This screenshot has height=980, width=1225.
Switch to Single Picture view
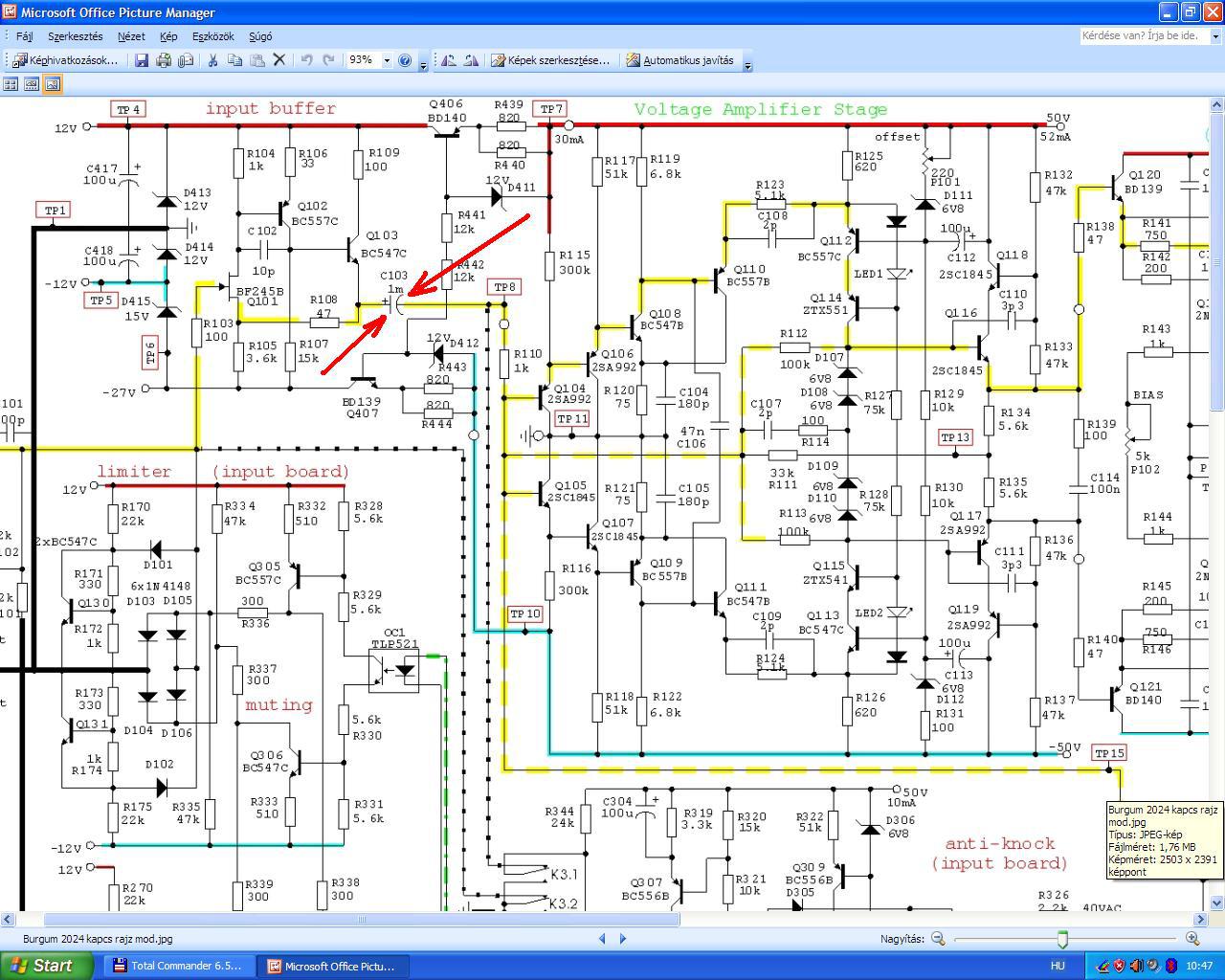click(x=53, y=84)
